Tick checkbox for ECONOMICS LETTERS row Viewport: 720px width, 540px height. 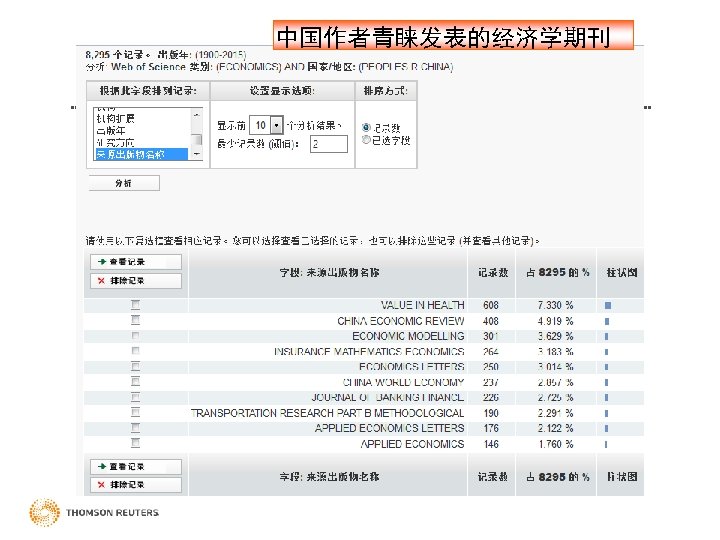click(135, 366)
